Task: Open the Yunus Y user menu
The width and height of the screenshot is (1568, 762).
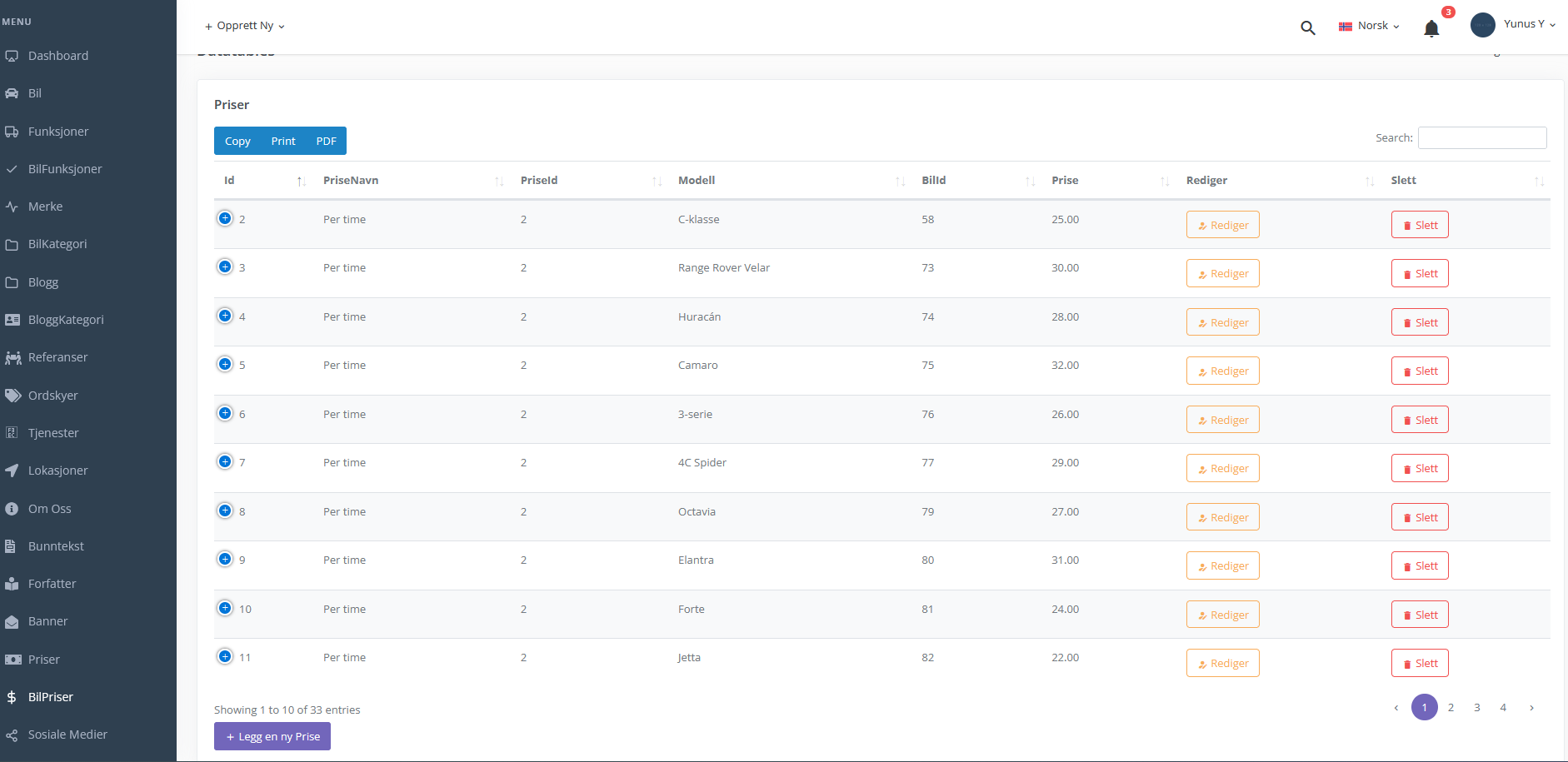Action: point(1529,24)
